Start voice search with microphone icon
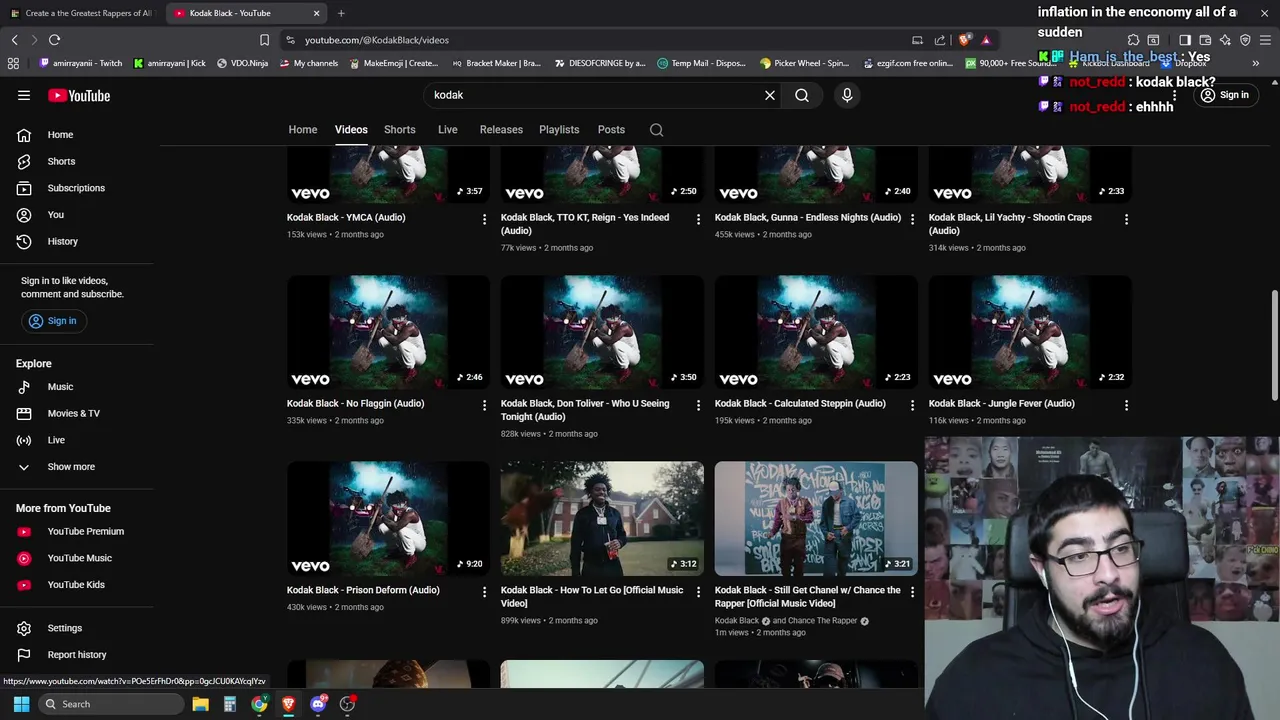Viewport: 1280px width, 720px height. [x=847, y=95]
